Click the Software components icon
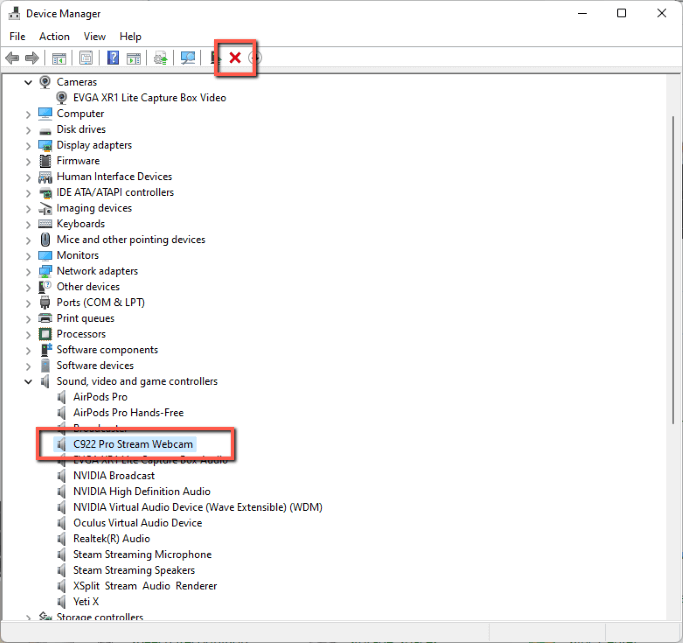This screenshot has width=683, height=643. pyautogui.click(x=46, y=350)
